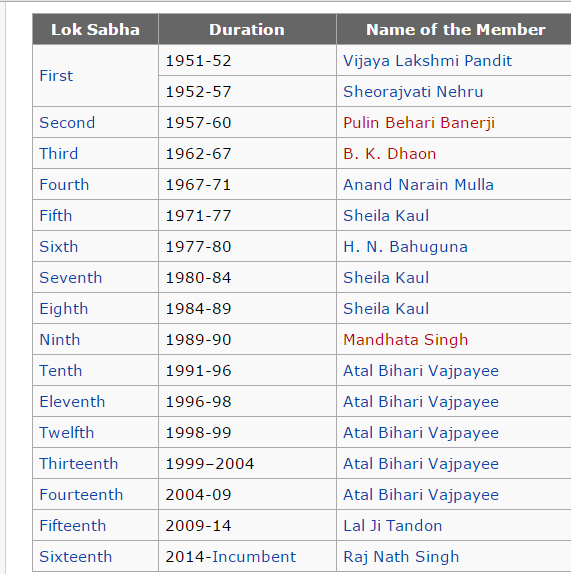The height and width of the screenshot is (574, 571).
Task: Open Atal Bihari Vajpayee in 2004-09 row
Action: 421,495
